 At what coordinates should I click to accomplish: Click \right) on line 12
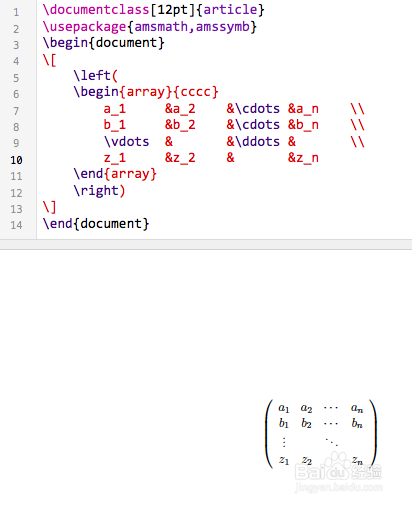[x=99, y=190]
